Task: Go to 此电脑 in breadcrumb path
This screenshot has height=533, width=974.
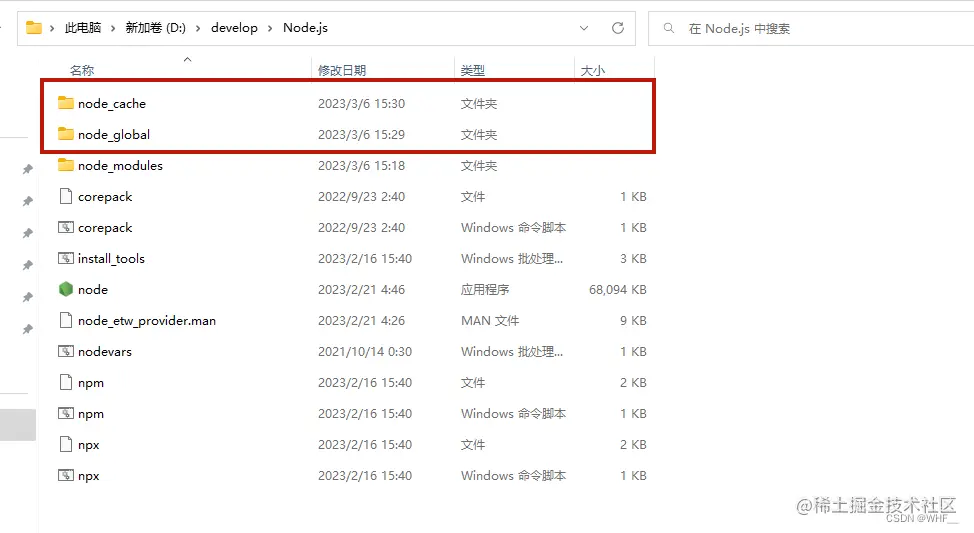Action: [83, 28]
